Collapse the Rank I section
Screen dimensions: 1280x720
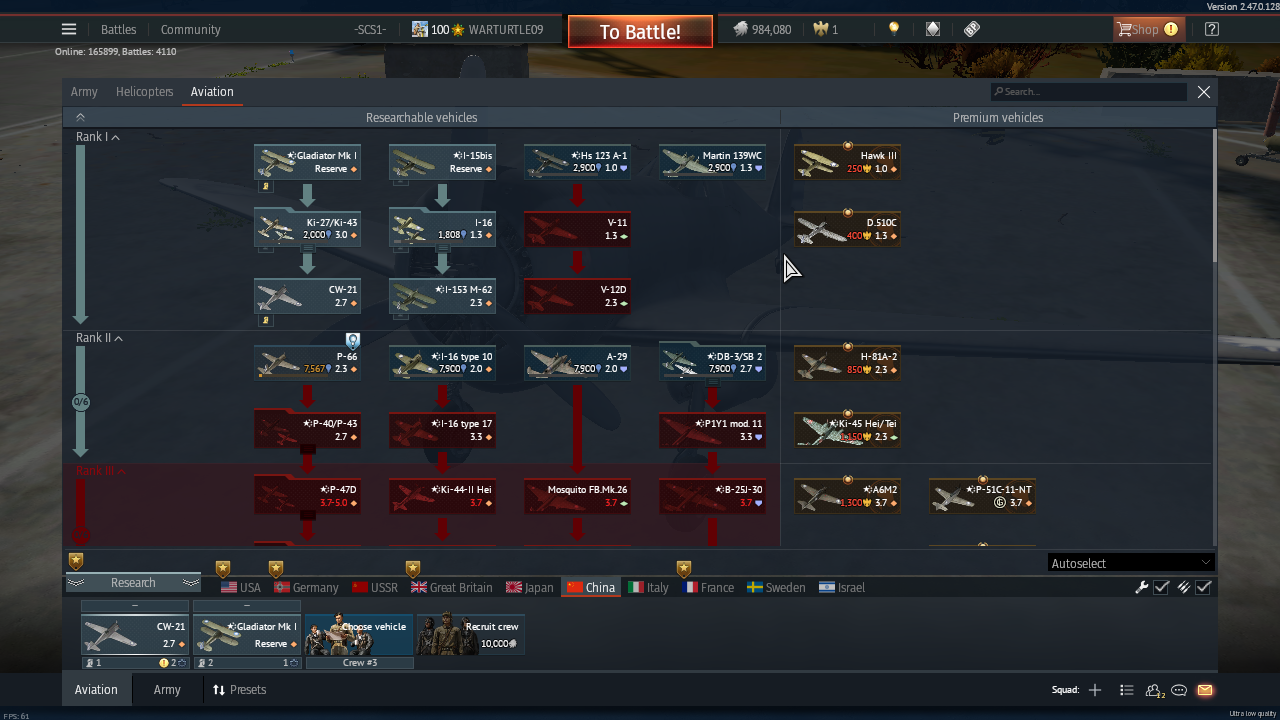coord(98,137)
